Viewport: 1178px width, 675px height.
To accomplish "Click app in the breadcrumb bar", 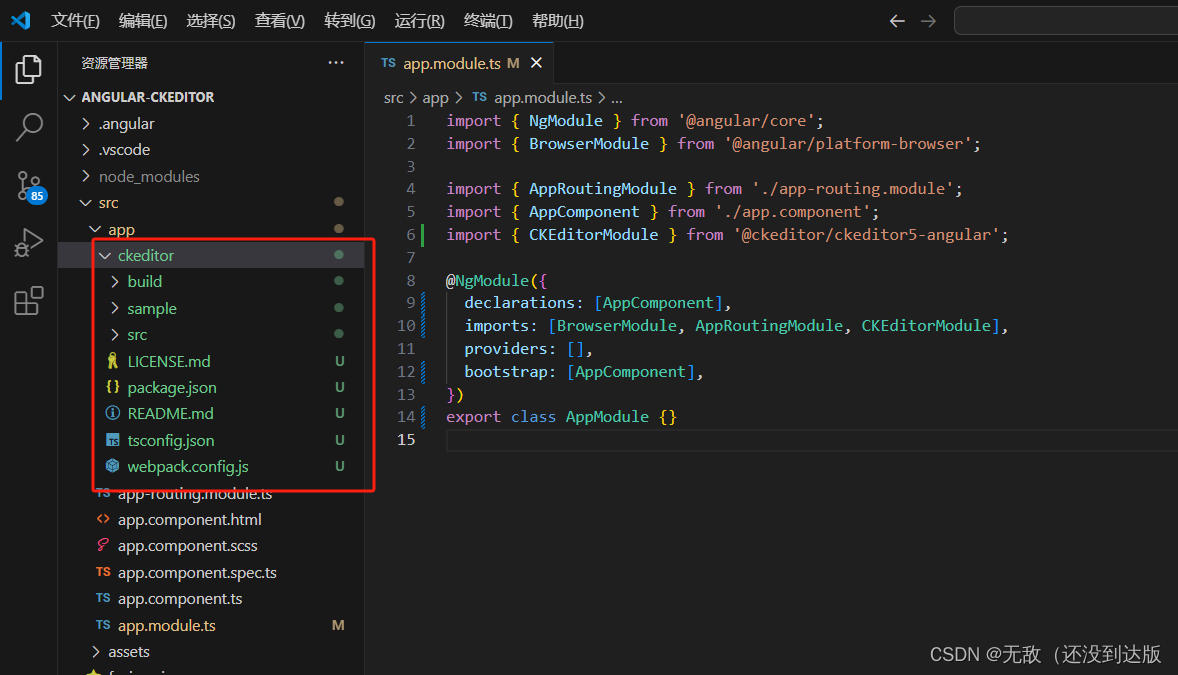I will click(435, 97).
